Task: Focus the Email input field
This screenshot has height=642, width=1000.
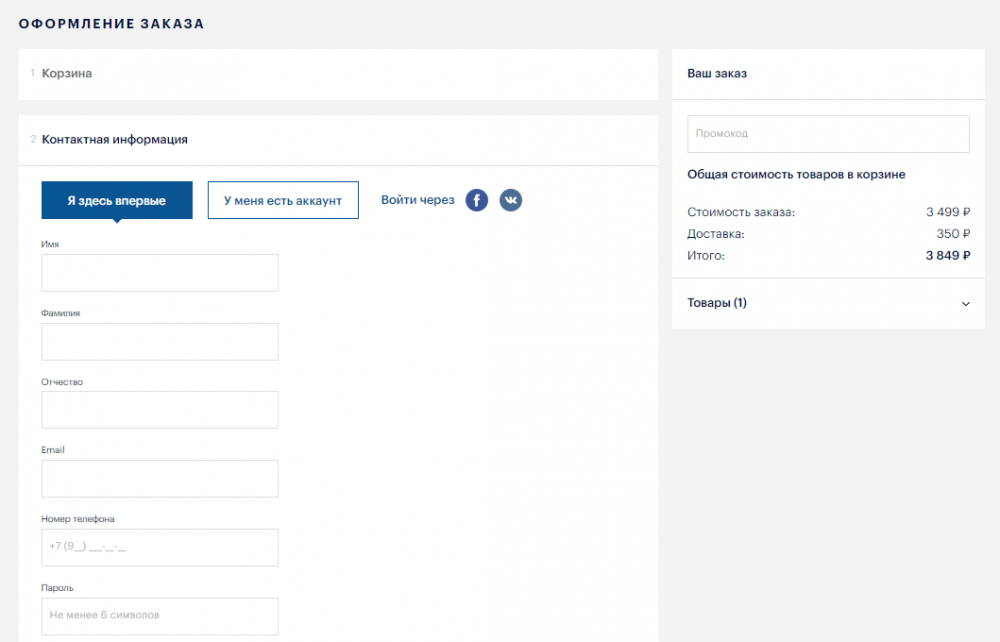Action: coord(160,479)
